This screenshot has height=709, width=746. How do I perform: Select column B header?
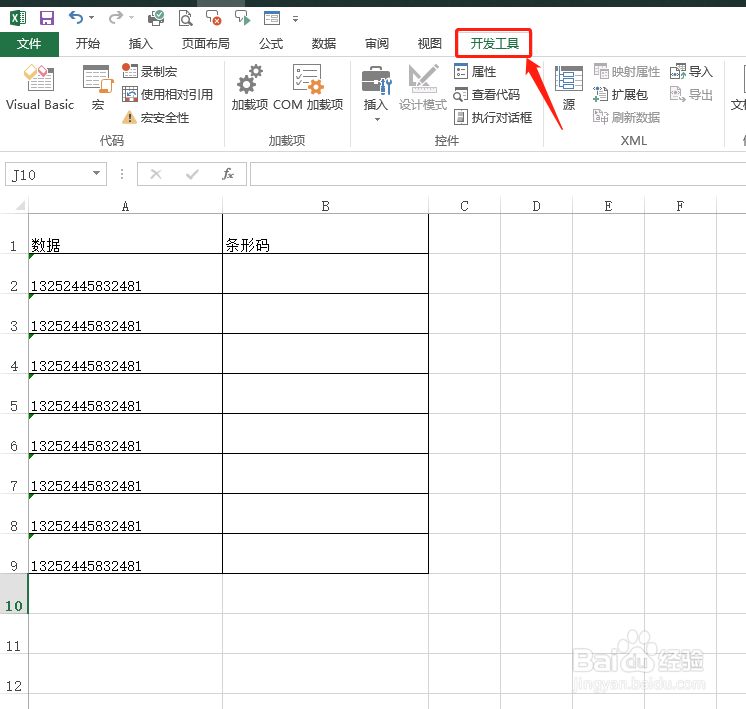click(325, 206)
